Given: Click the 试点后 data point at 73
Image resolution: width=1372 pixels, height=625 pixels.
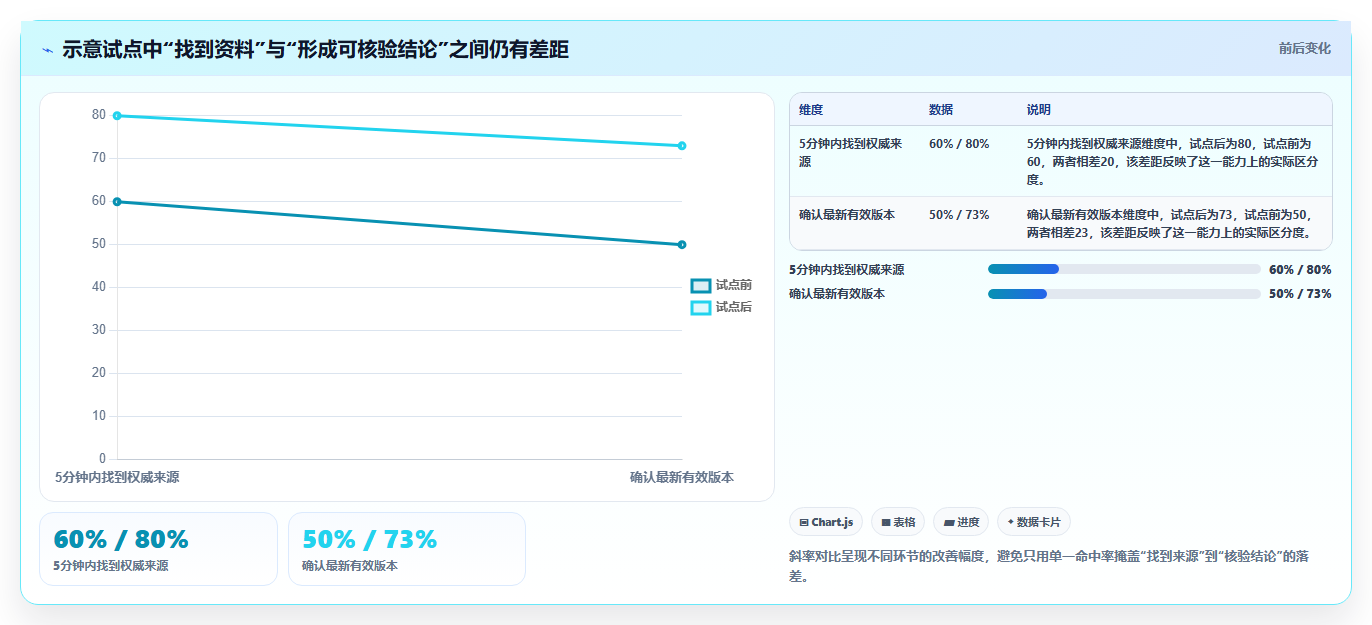Looking at the screenshot, I should point(682,146).
